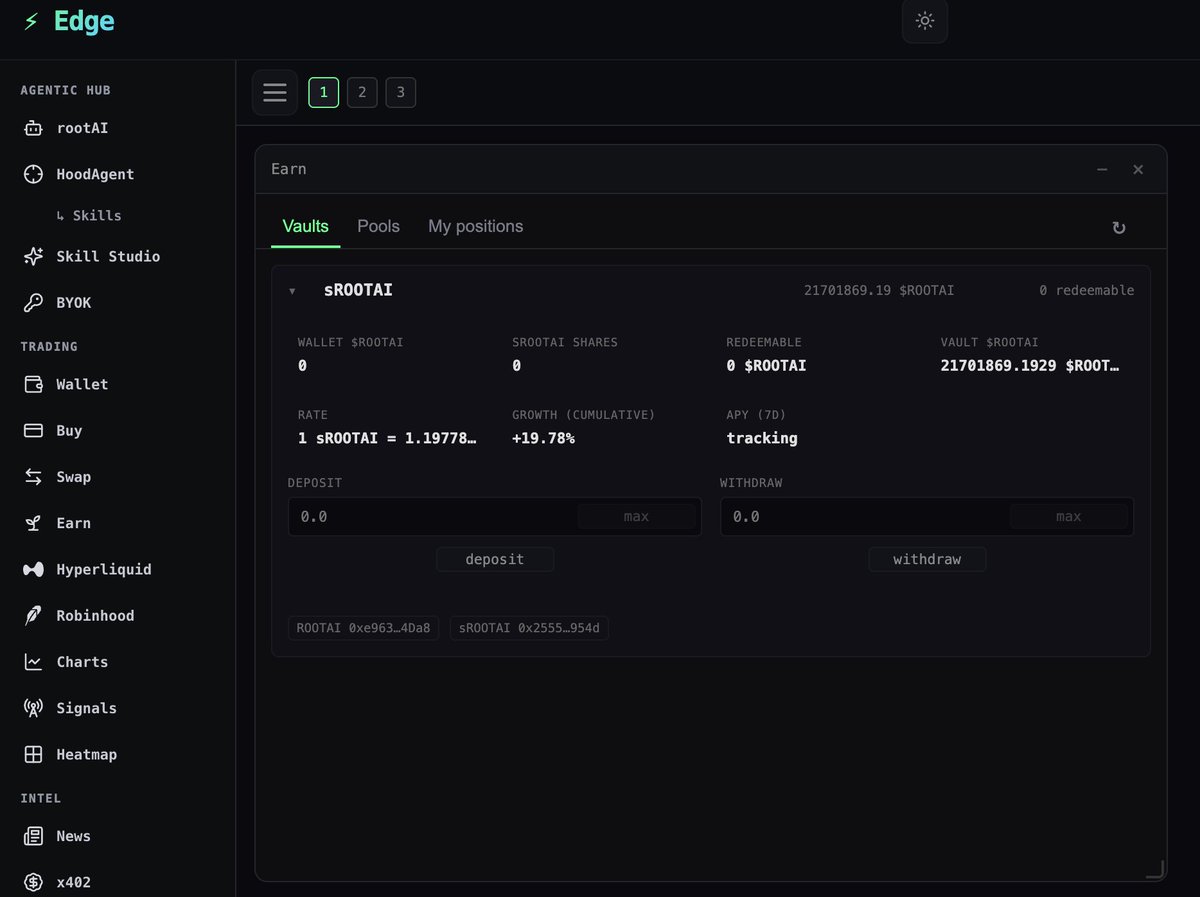Click the Deposit amount field

495,516
